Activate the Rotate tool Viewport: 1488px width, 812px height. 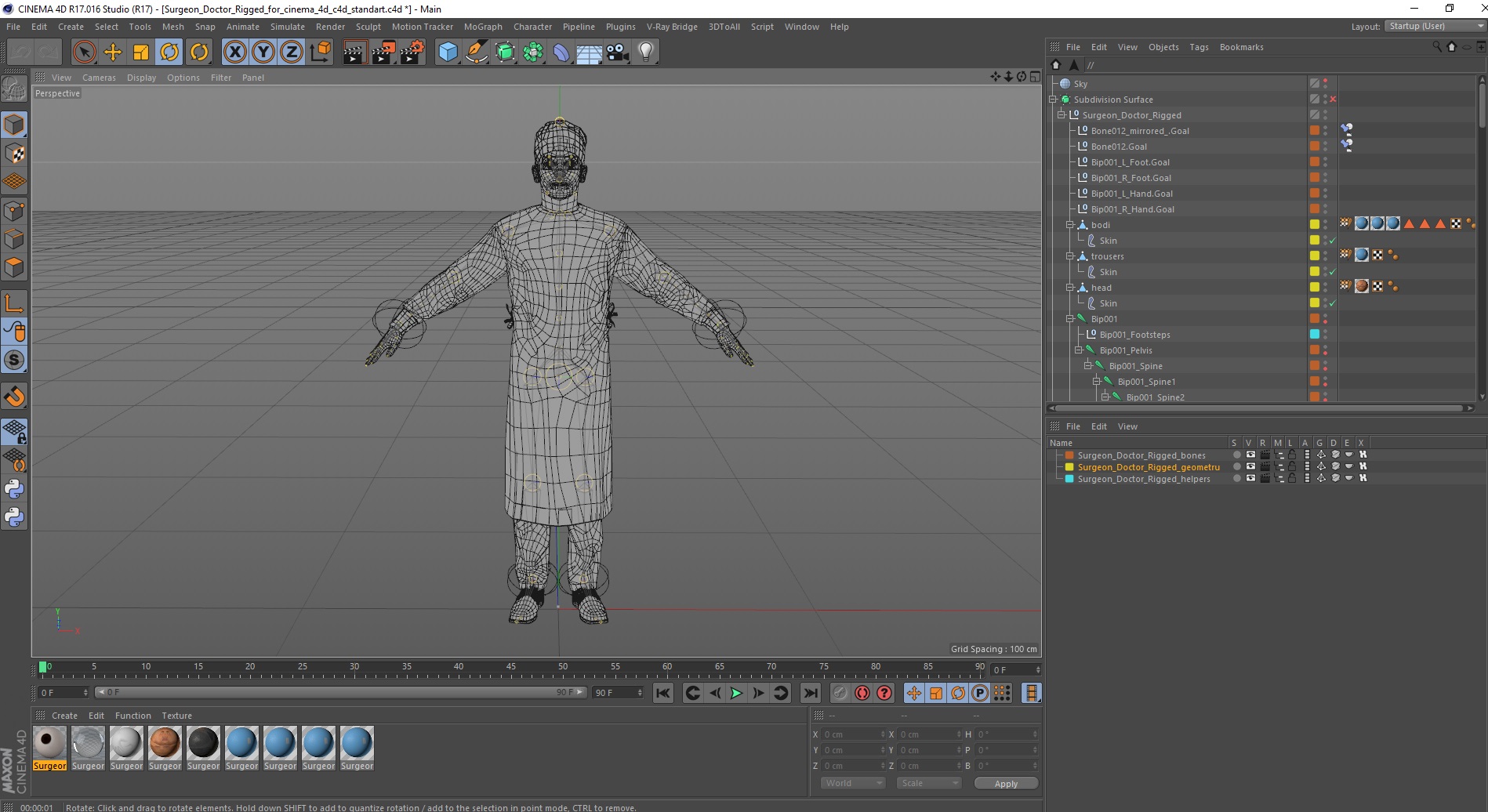(169, 53)
